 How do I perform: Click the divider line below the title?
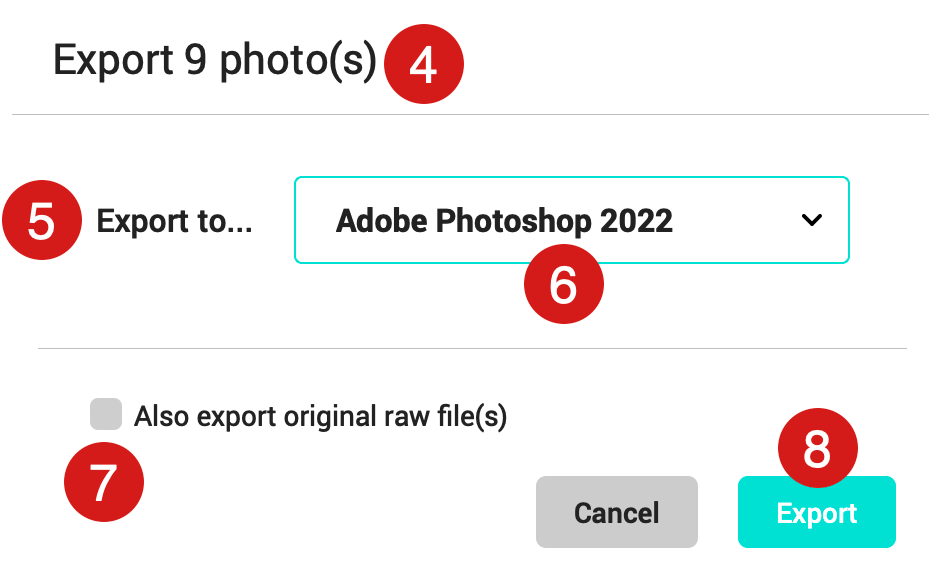[x=470, y=115]
